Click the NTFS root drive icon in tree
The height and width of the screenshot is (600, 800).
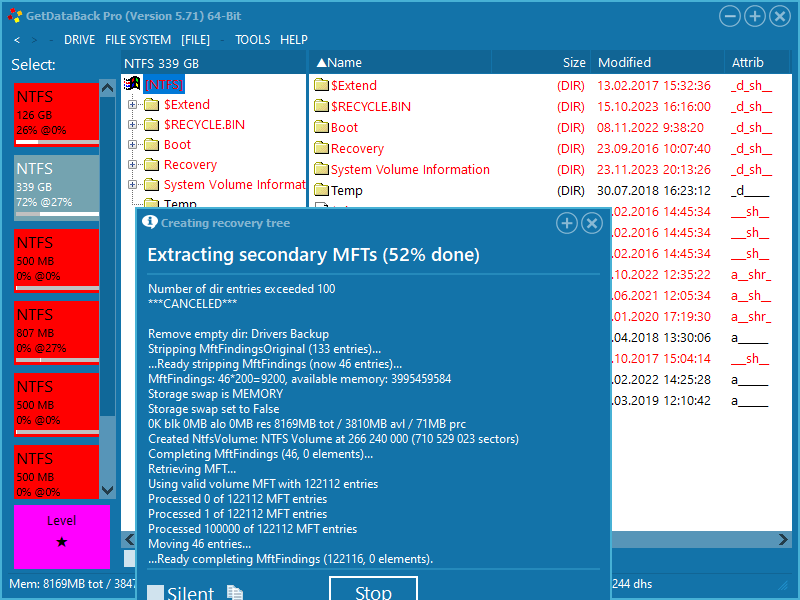[x=133, y=85]
